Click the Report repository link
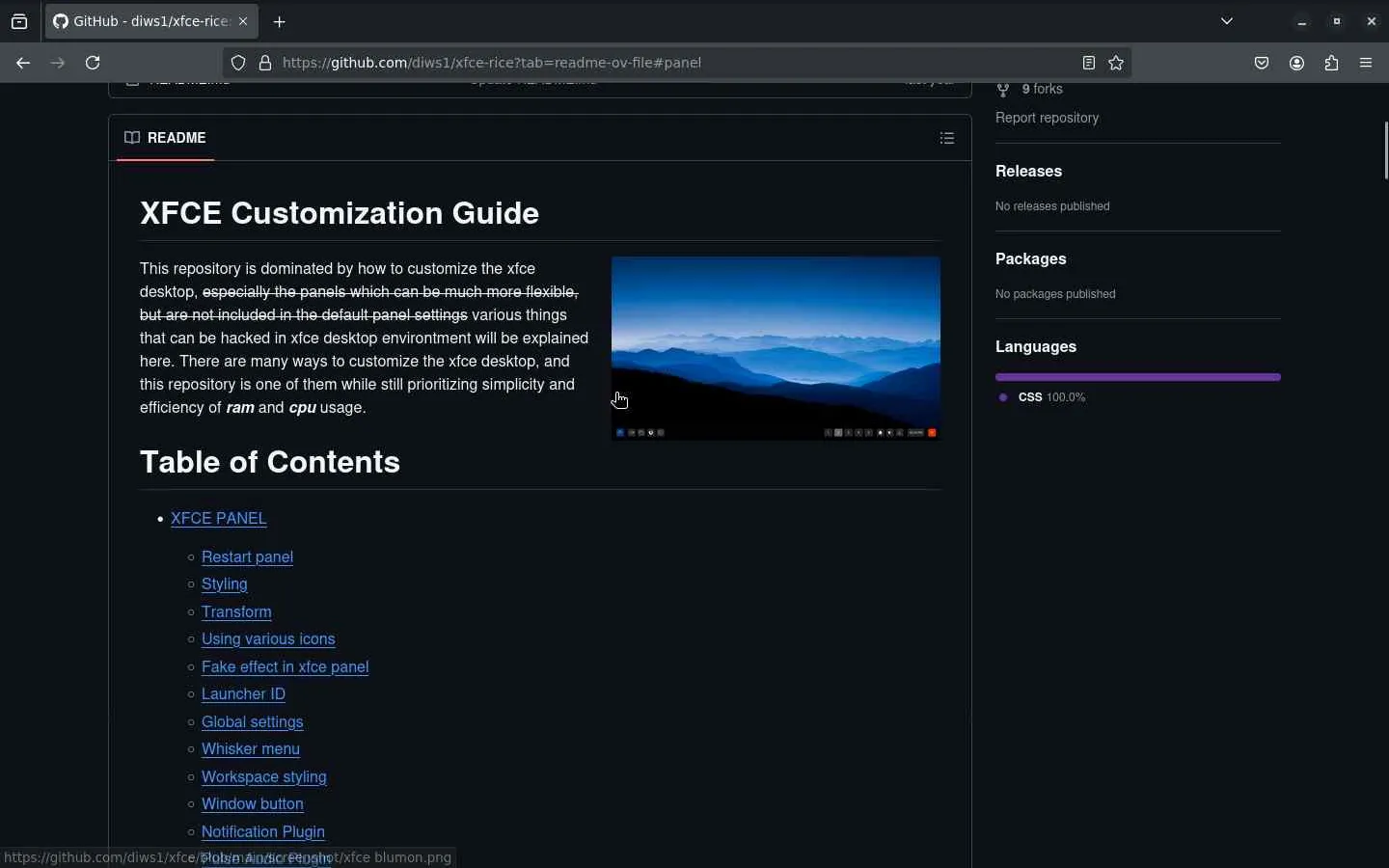The height and width of the screenshot is (868, 1389). 1048,118
